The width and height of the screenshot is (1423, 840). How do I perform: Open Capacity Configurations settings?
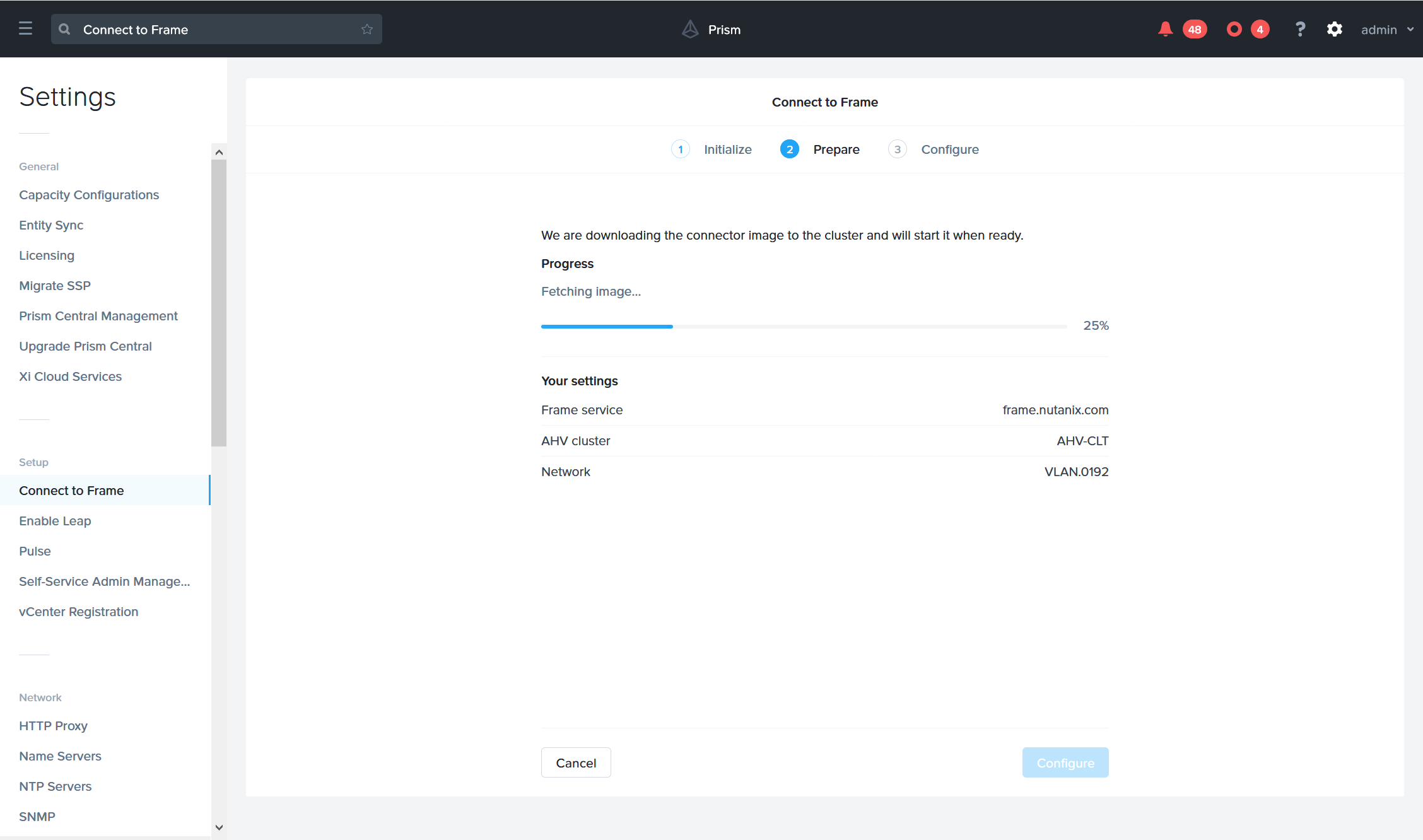[x=89, y=195]
